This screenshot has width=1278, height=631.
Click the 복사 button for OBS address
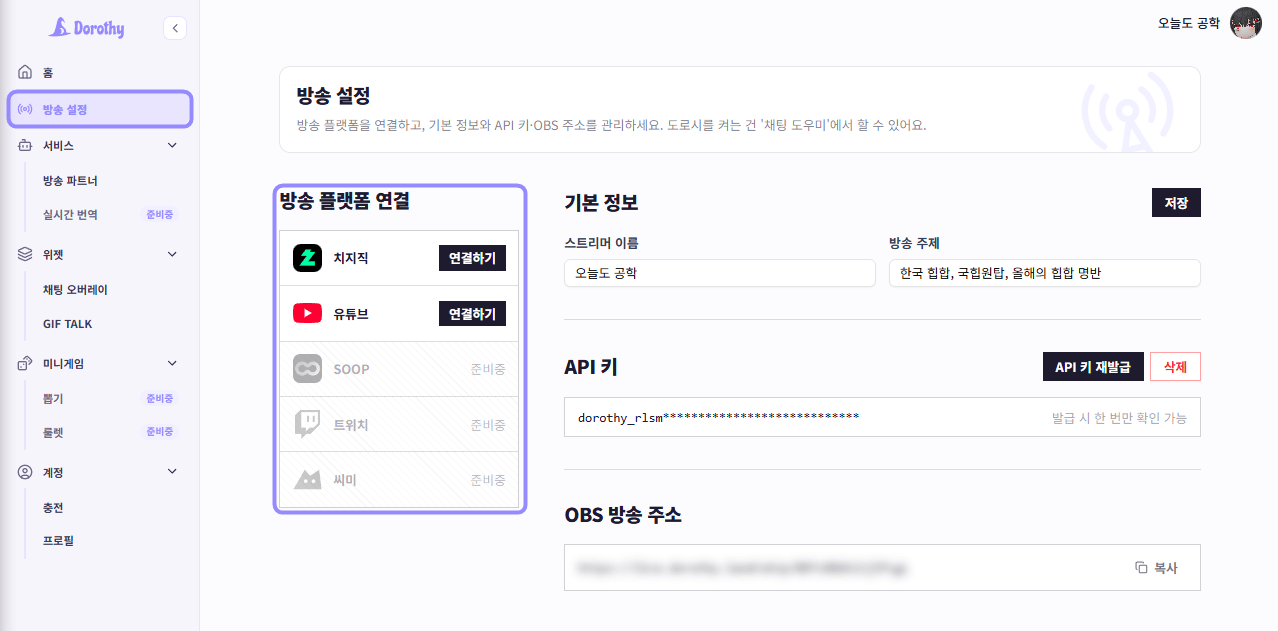pyautogui.click(x=1157, y=568)
